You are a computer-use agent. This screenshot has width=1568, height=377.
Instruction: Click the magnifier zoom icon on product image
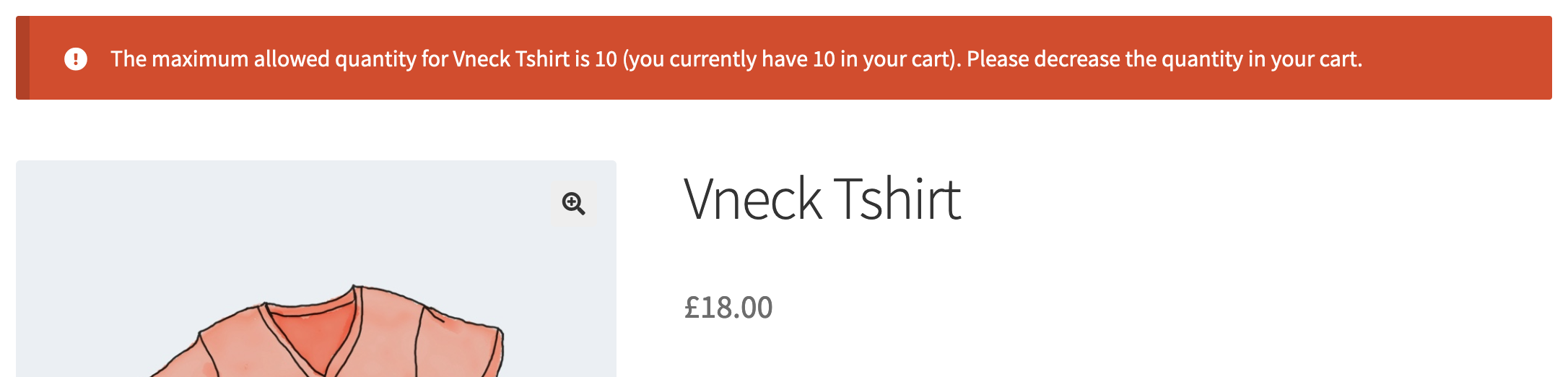pyautogui.click(x=573, y=204)
